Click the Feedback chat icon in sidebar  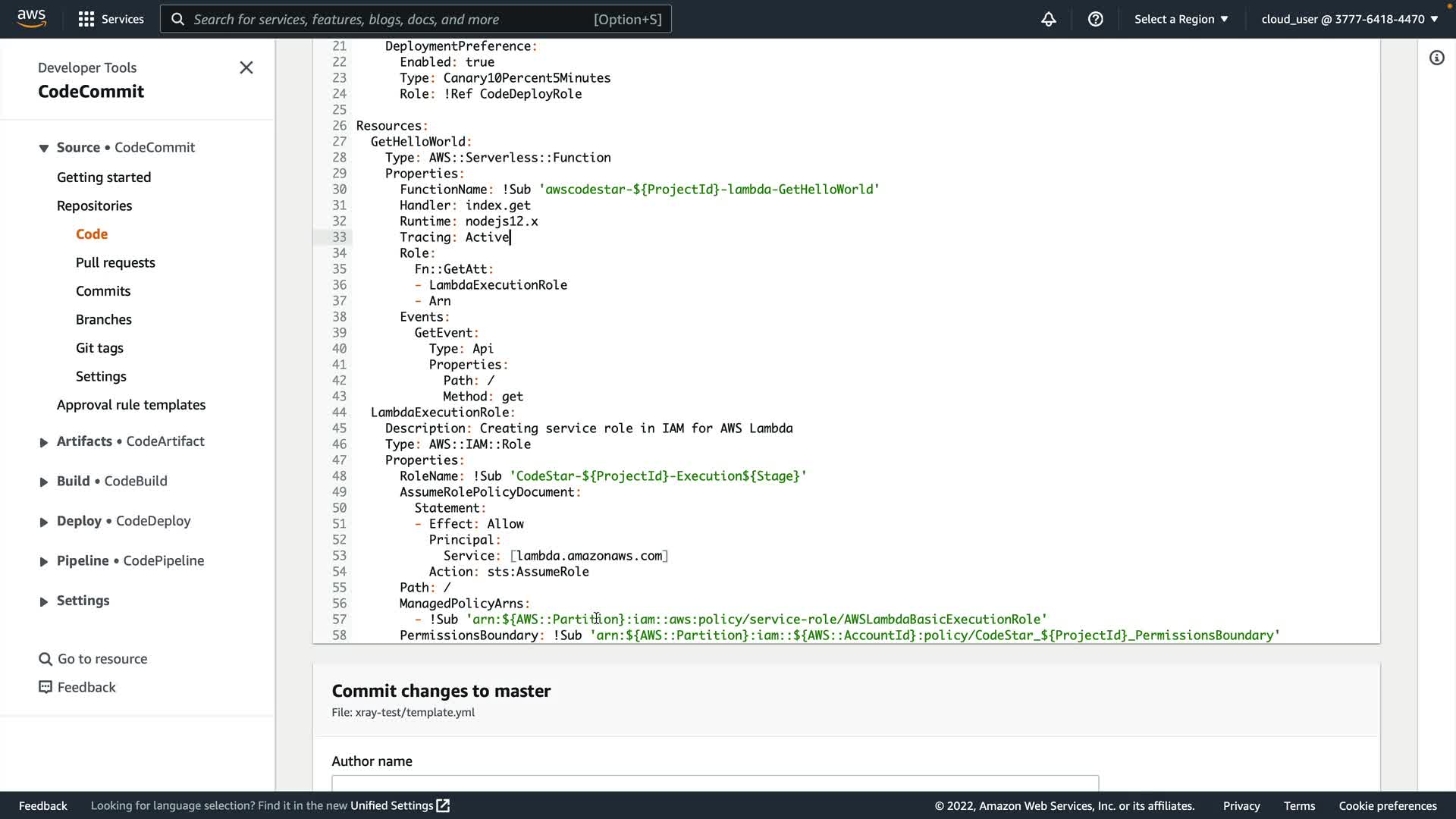(x=45, y=687)
